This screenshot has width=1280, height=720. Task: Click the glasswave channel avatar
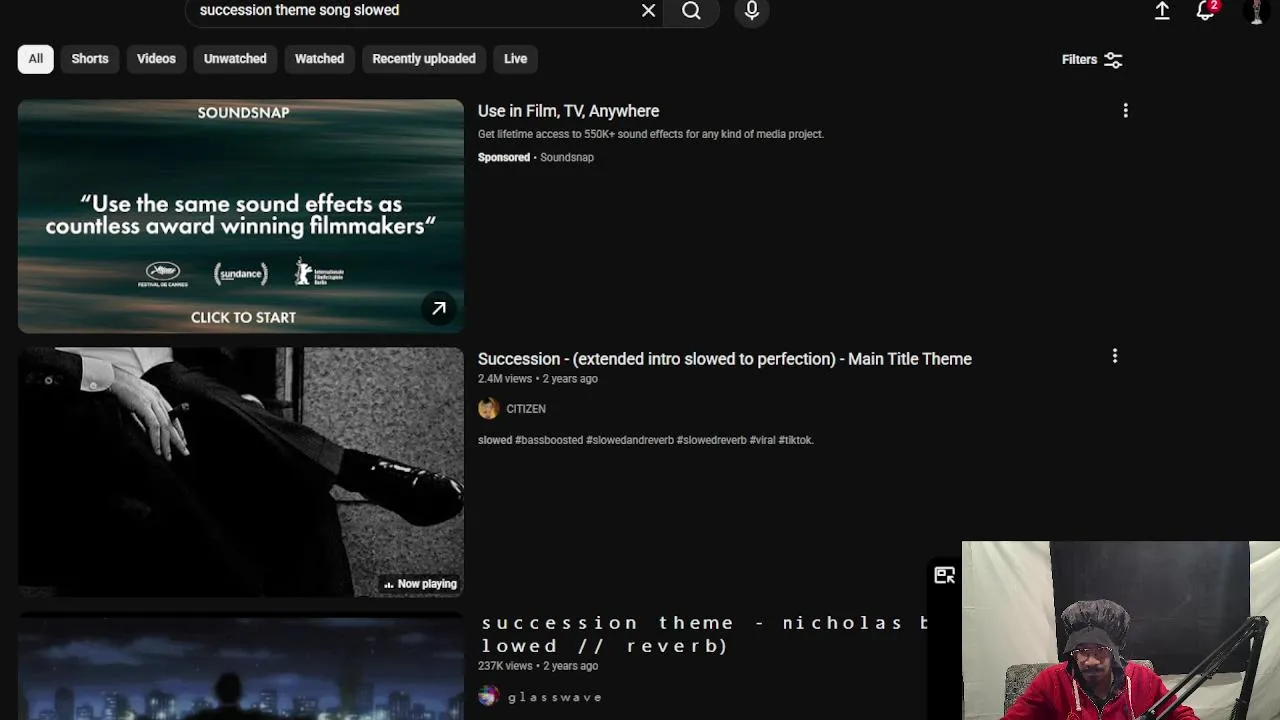click(x=488, y=696)
